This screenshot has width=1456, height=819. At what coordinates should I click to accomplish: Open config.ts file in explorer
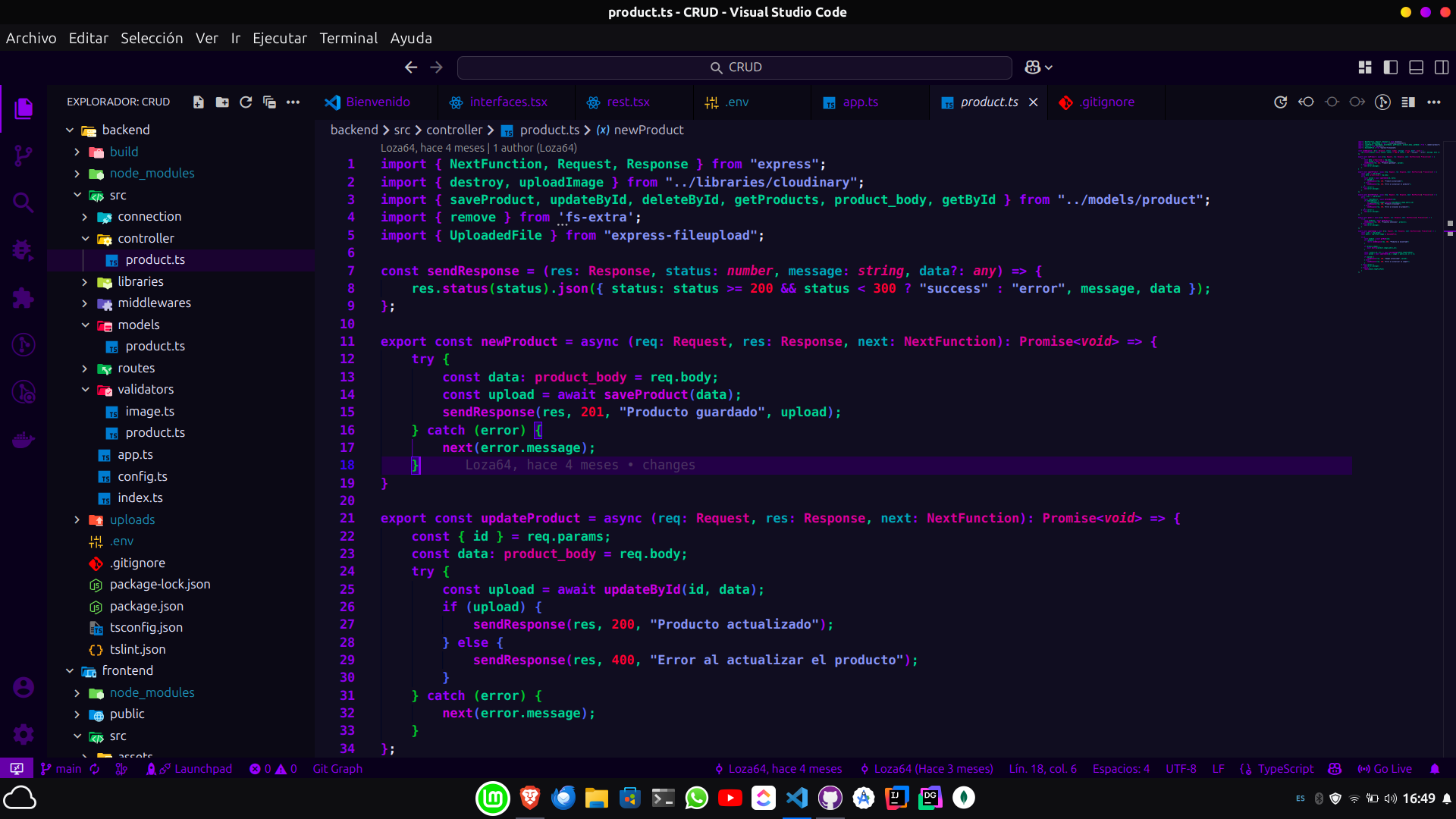(142, 476)
